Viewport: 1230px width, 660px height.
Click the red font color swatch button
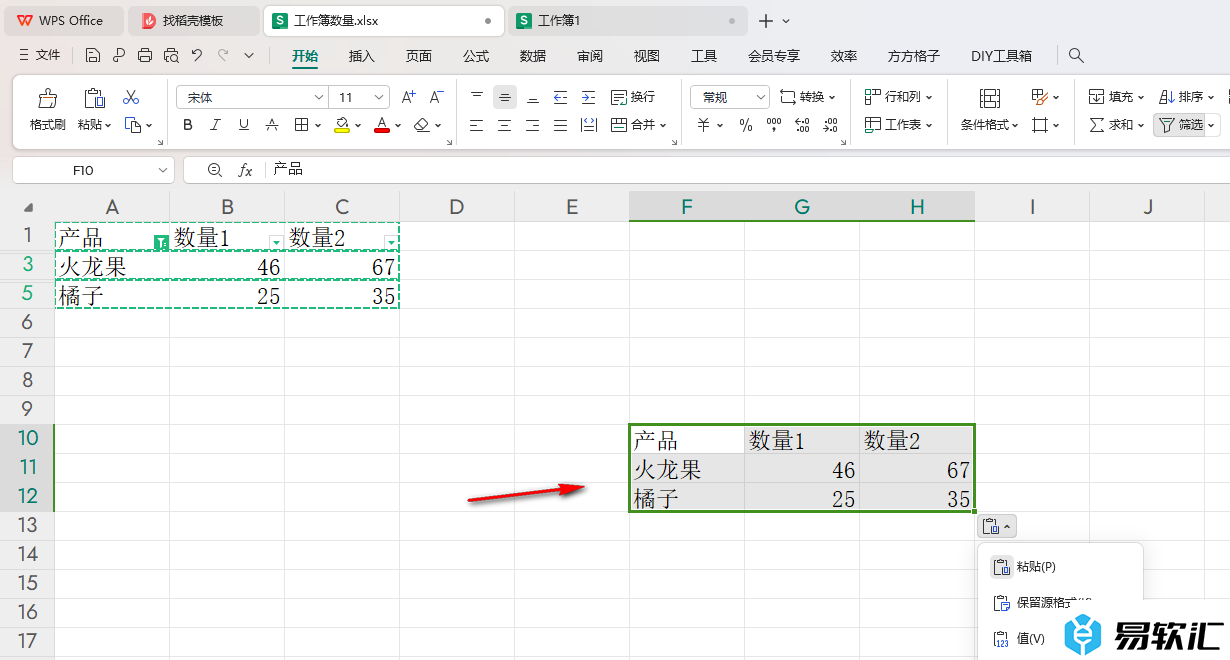381,125
